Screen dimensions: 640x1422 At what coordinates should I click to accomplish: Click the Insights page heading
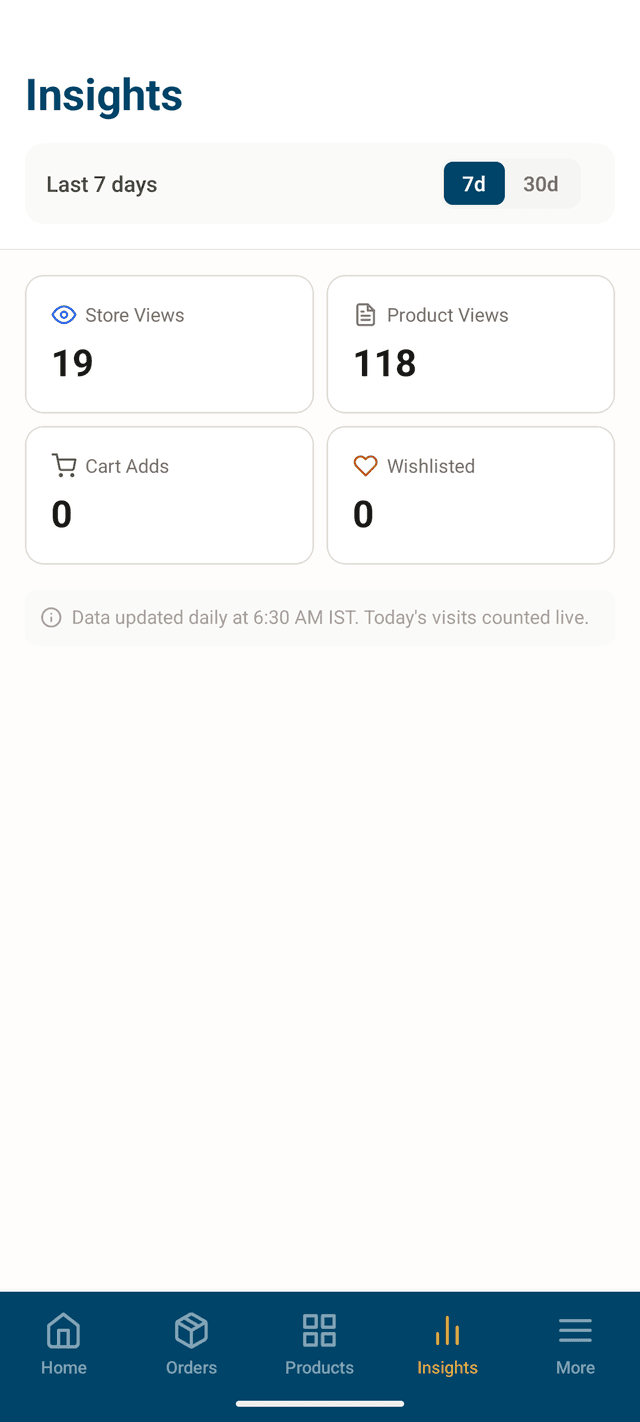pyautogui.click(x=103, y=94)
